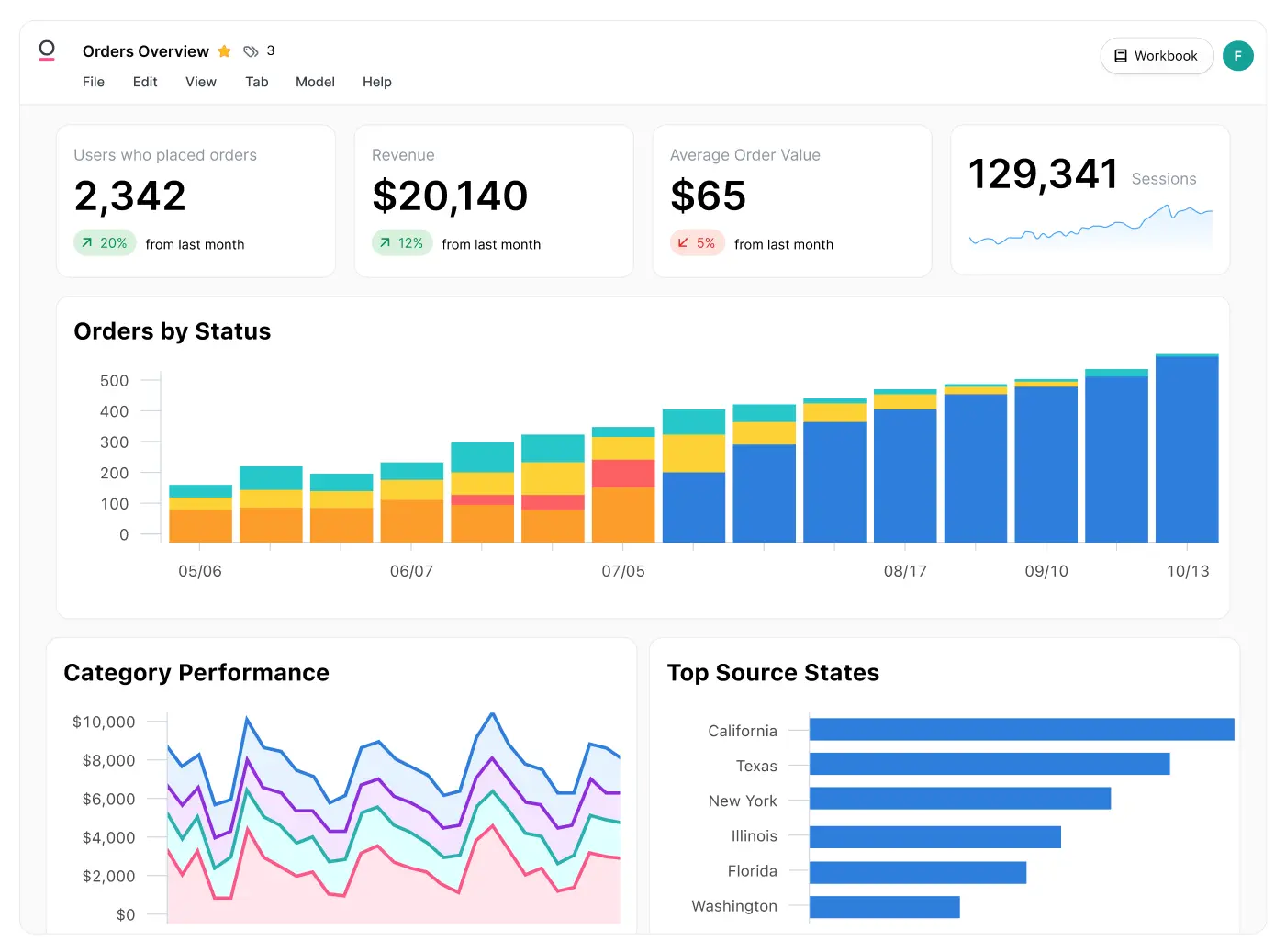Click the tallest blue bar at 10/13
The image size is (1286, 952).
1187,450
